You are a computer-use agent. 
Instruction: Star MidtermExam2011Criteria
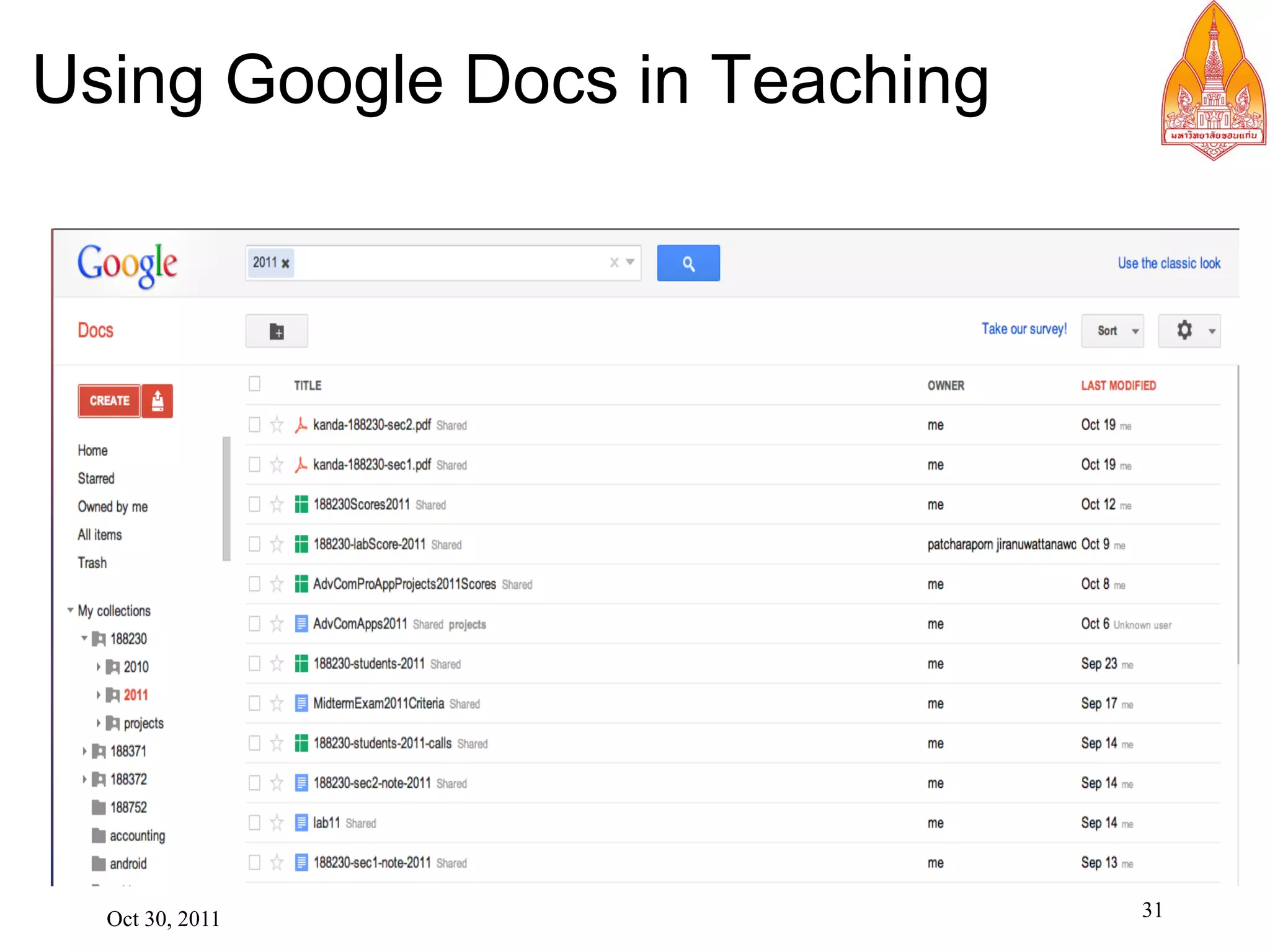click(x=277, y=703)
